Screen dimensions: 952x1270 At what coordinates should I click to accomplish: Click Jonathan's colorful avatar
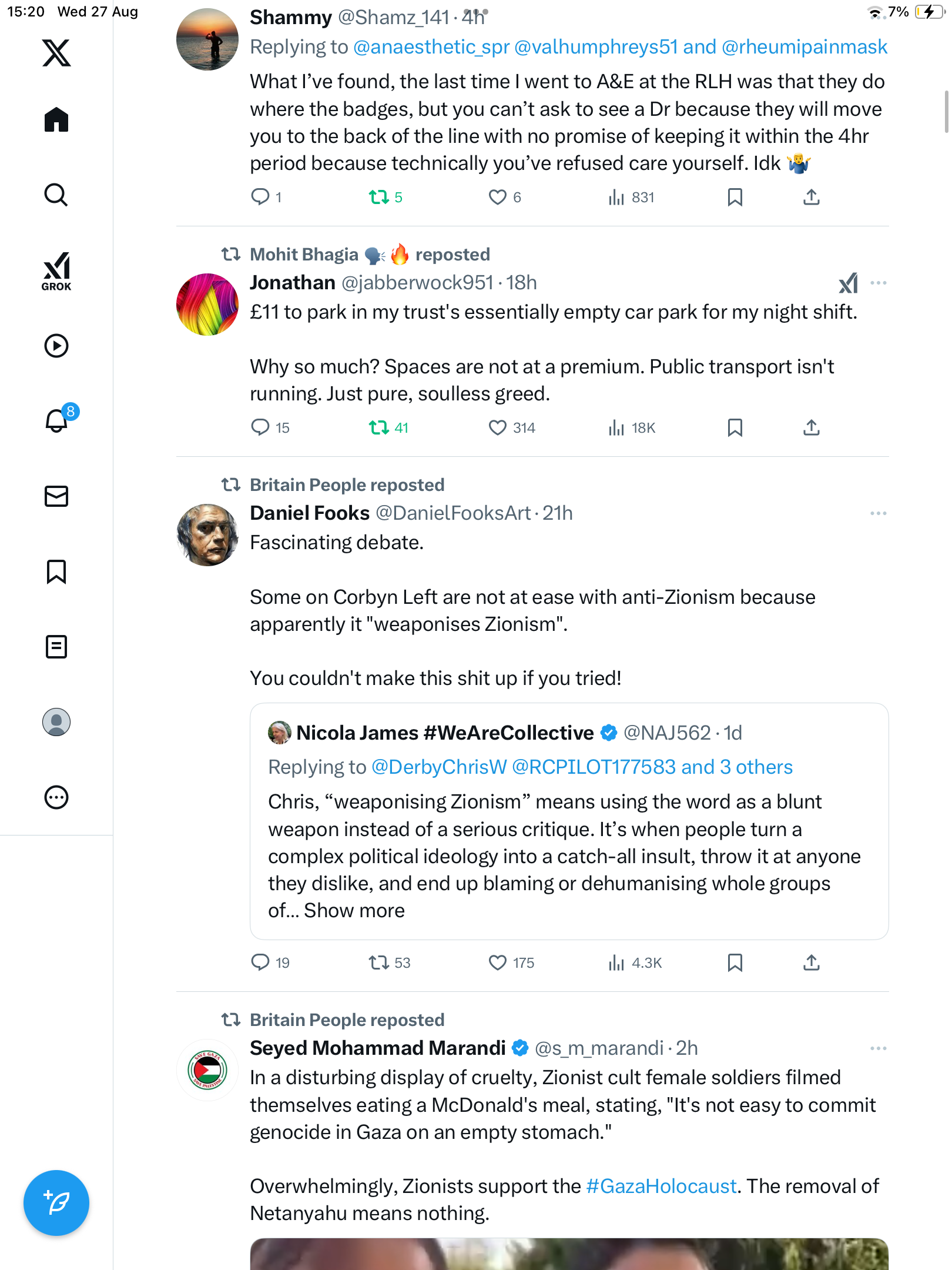click(207, 304)
